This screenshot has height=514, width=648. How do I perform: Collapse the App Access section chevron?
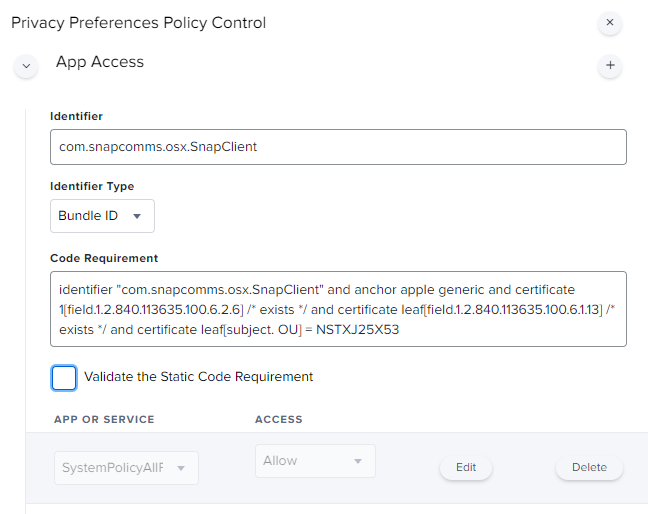26,66
